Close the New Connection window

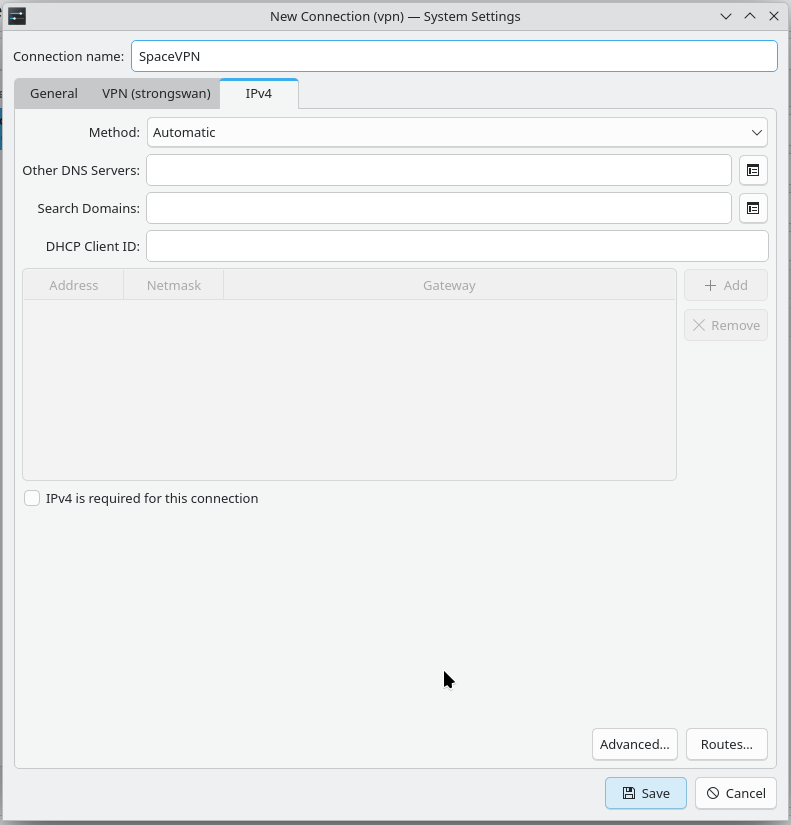[774, 16]
